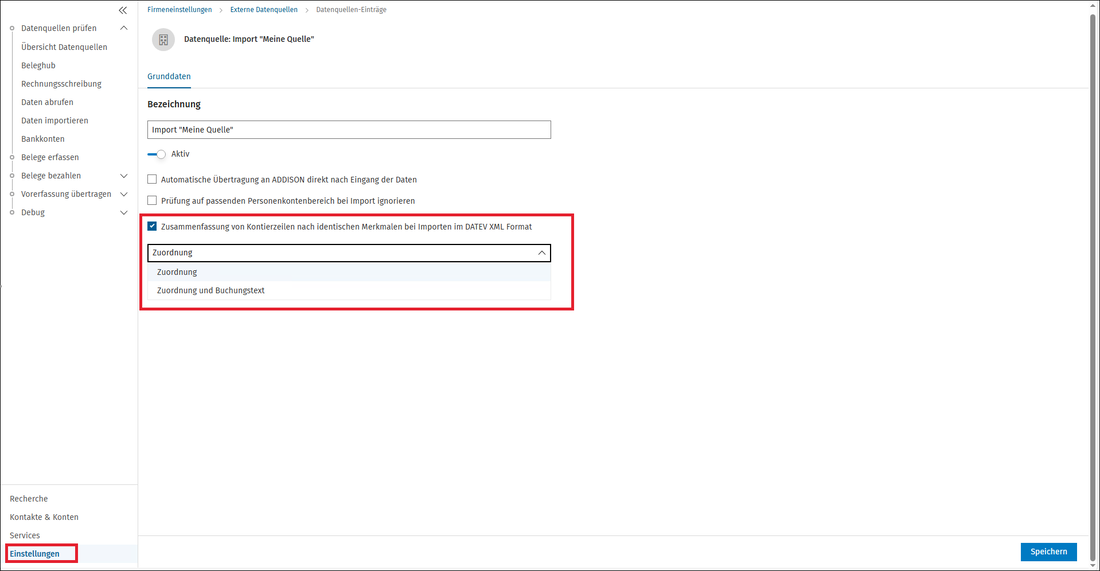Enable automatische Übertragung an ADDISON checkbox
Viewport: 1100px width, 571px height.
tap(152, 180)
